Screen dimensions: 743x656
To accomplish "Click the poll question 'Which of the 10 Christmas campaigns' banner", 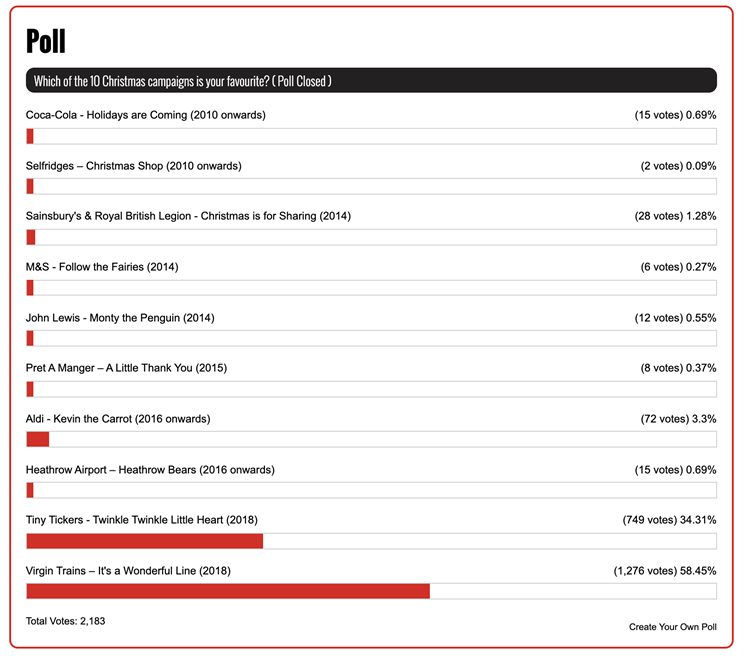I will (371, 81).
